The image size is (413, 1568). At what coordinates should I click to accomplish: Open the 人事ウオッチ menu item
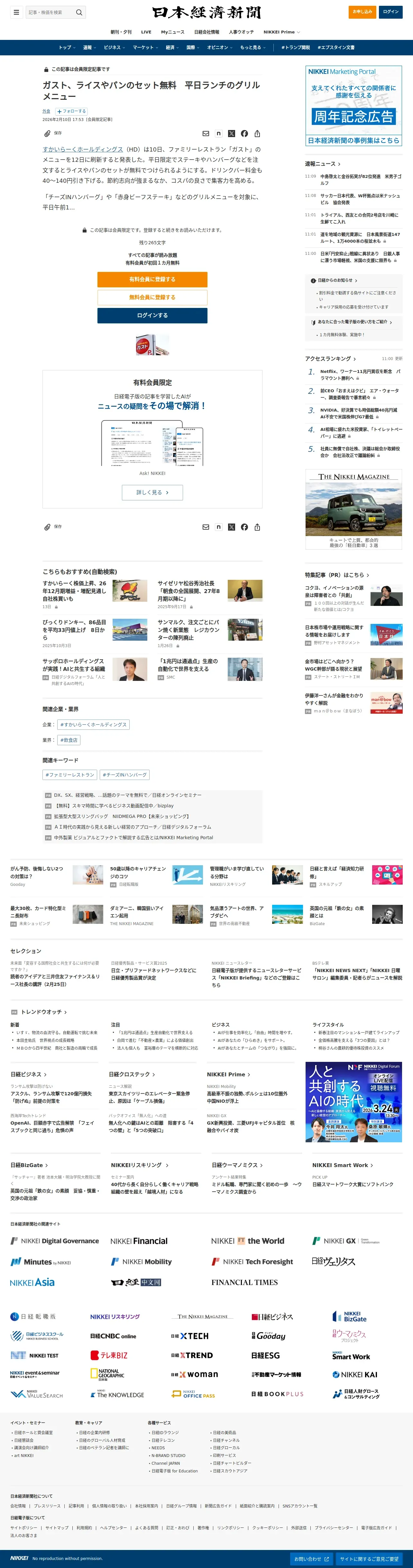click(x=242, y=32)
